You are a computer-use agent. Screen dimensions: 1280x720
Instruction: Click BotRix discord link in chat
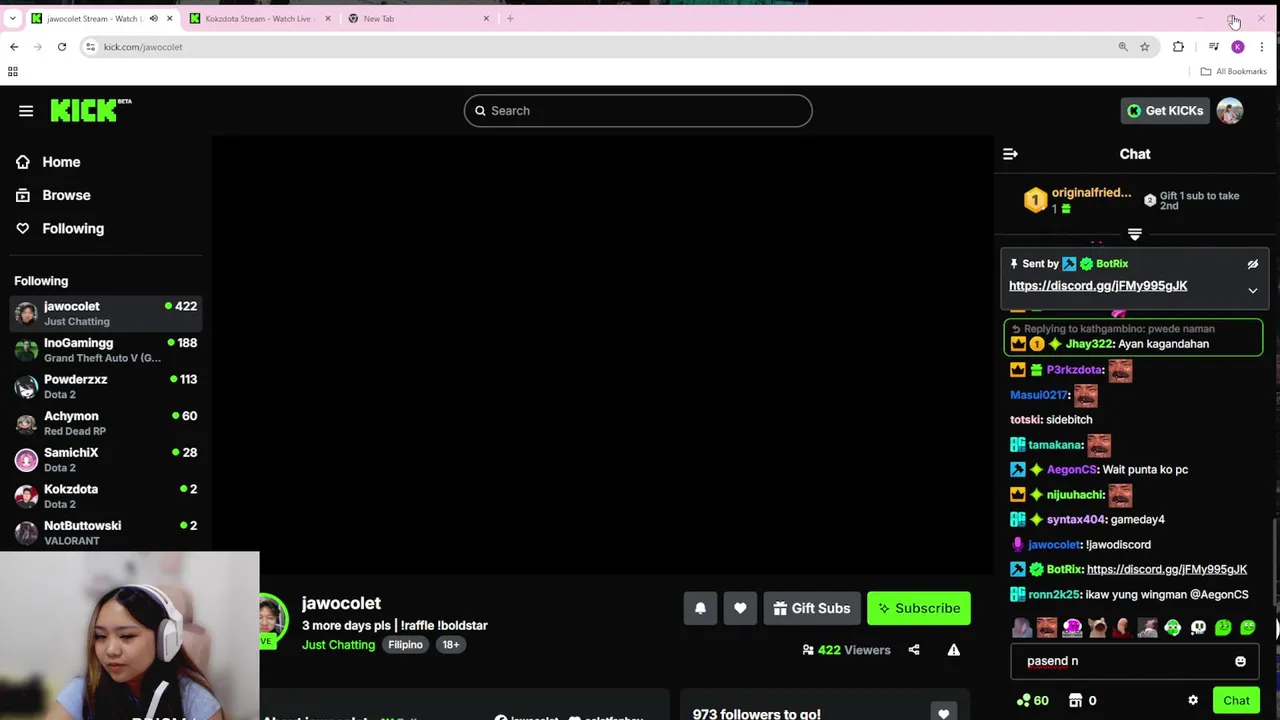coord(1166,570)
